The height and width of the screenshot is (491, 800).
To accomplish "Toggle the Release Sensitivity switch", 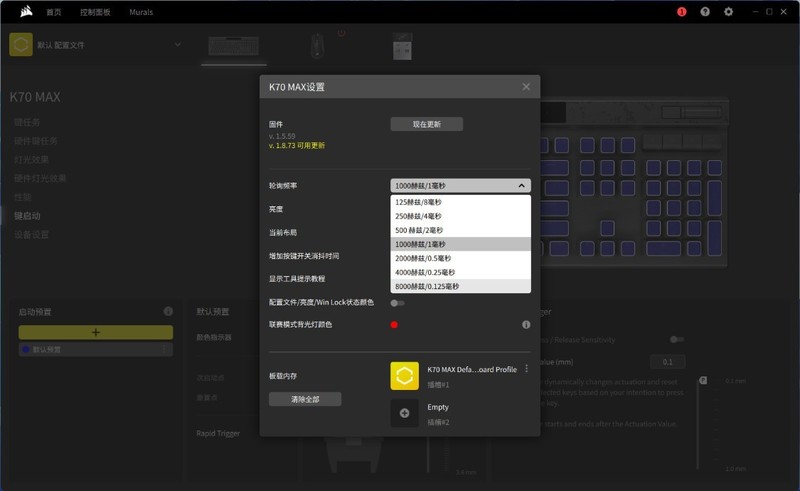I will [677, 339].
